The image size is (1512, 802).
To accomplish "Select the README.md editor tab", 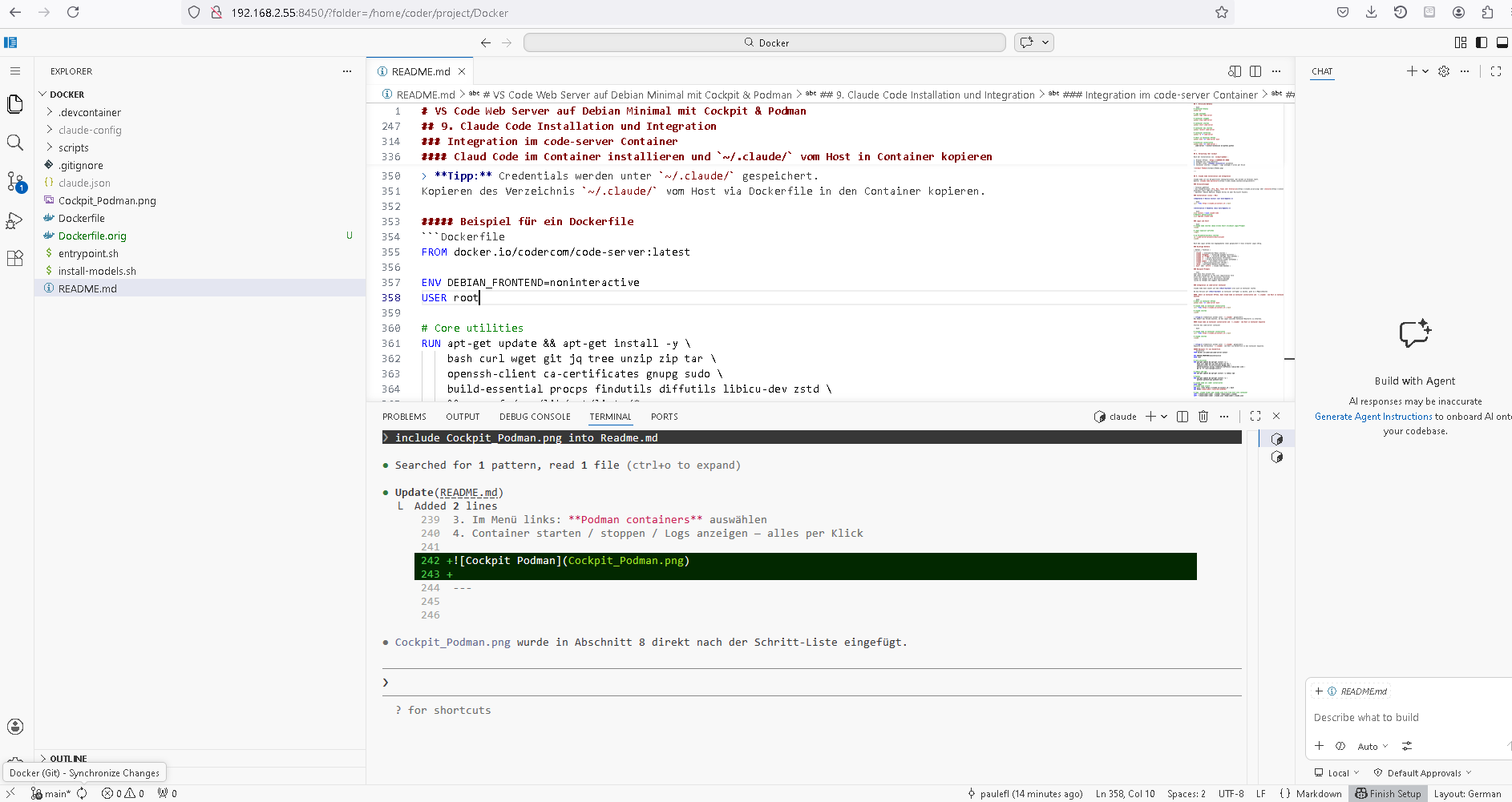I will [x=420, y=71].
